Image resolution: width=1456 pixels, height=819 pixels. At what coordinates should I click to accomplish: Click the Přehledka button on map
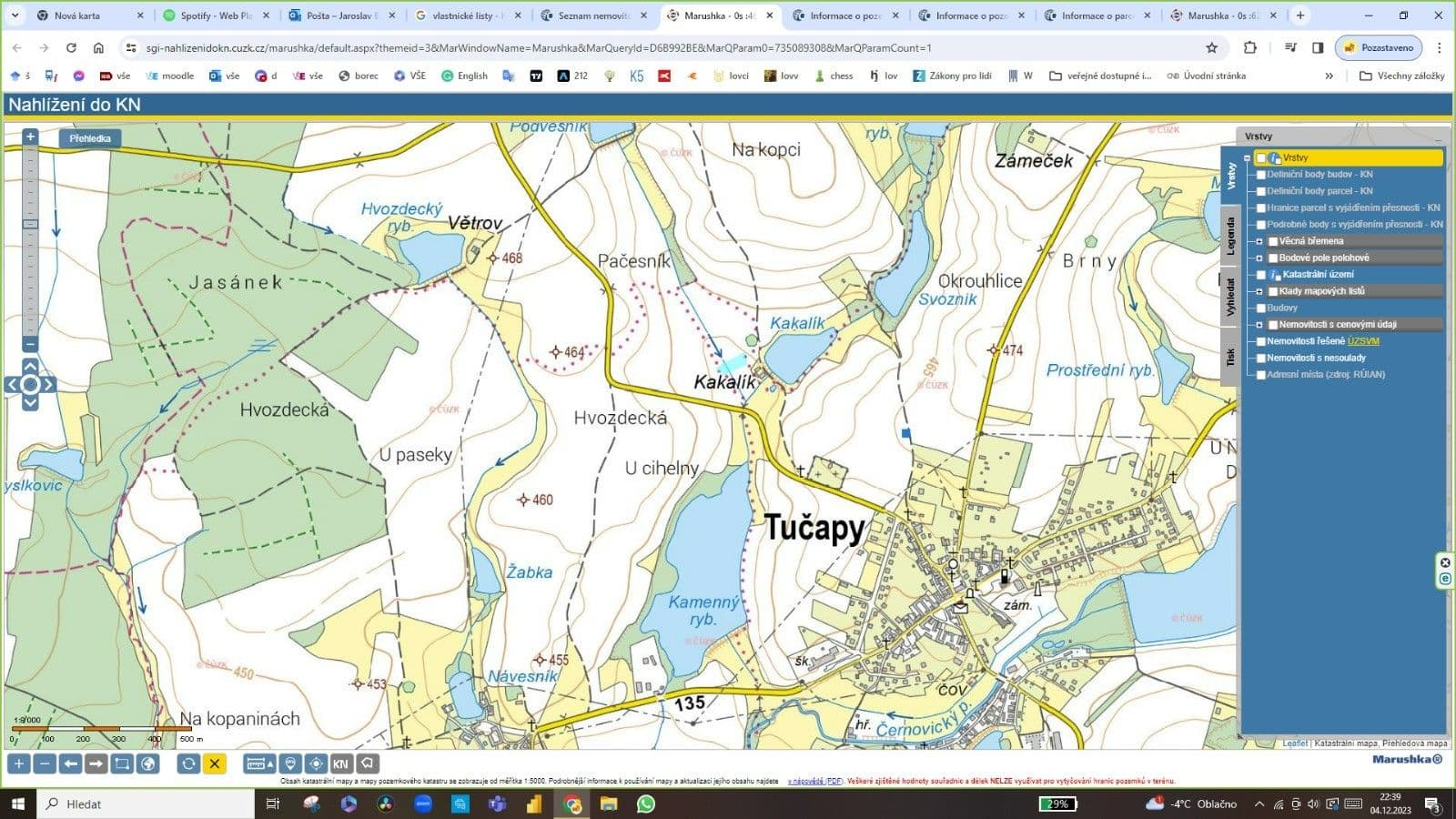pos(90,138)
